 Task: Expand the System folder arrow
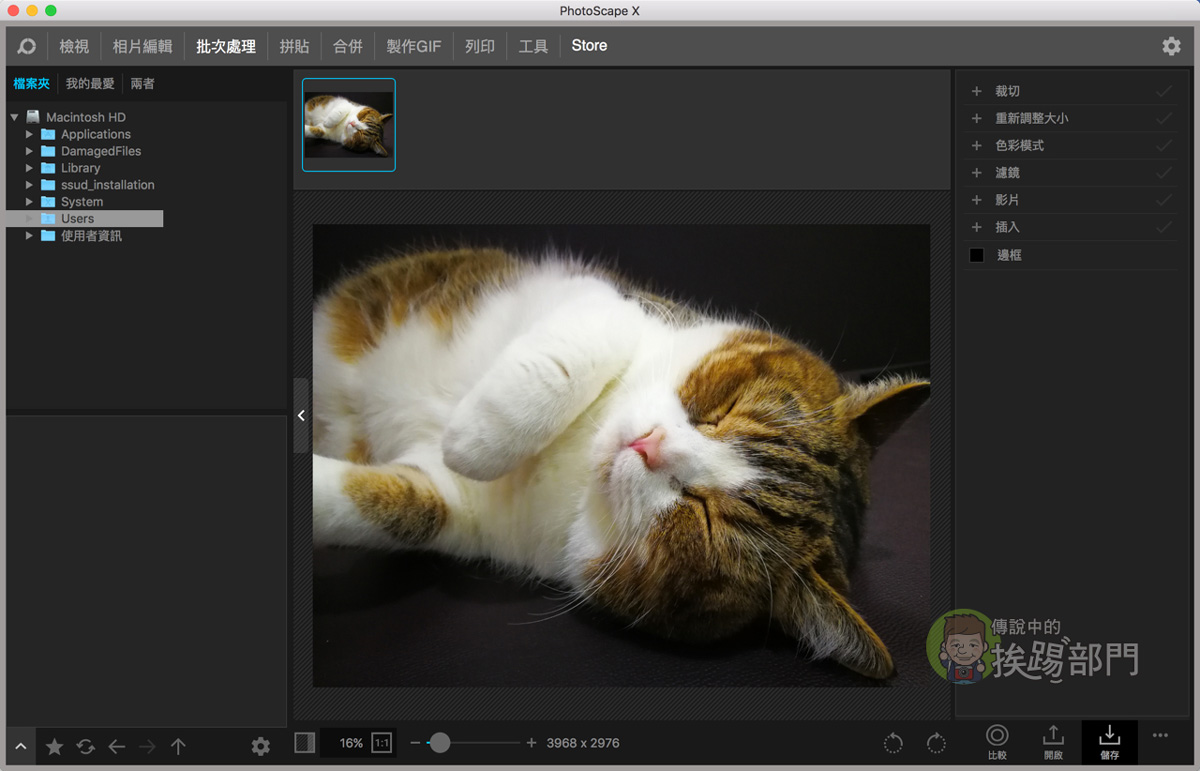[29, 202]
